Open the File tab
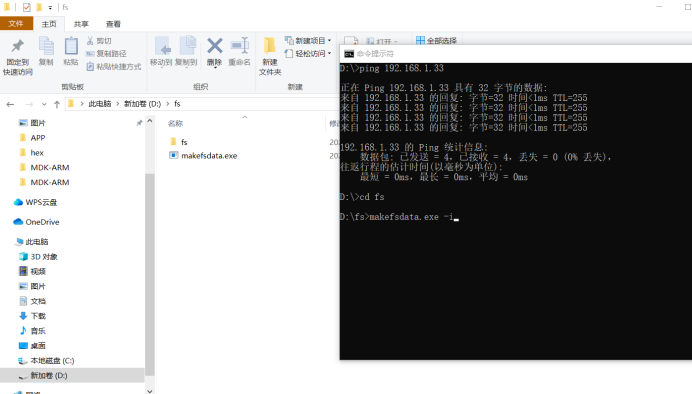This screenshot has width=692, height=394. point(16,24)
